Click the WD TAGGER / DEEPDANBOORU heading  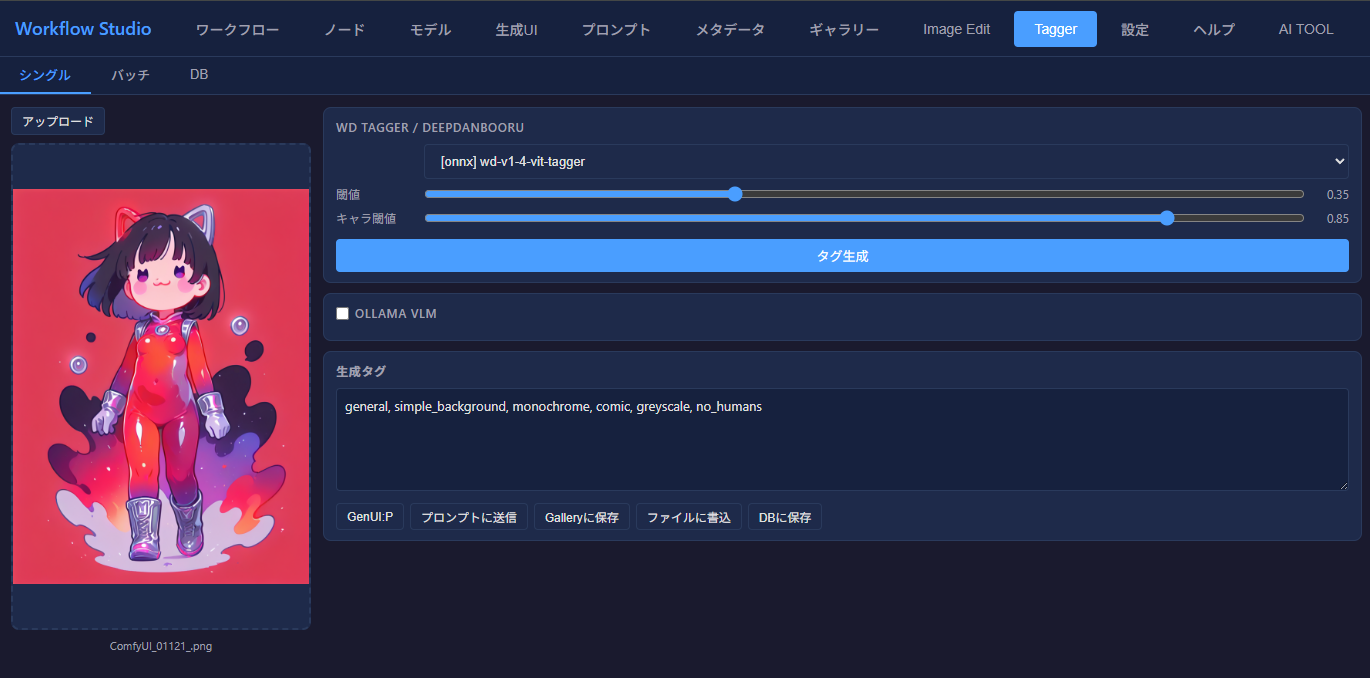[x=430, y=128]
